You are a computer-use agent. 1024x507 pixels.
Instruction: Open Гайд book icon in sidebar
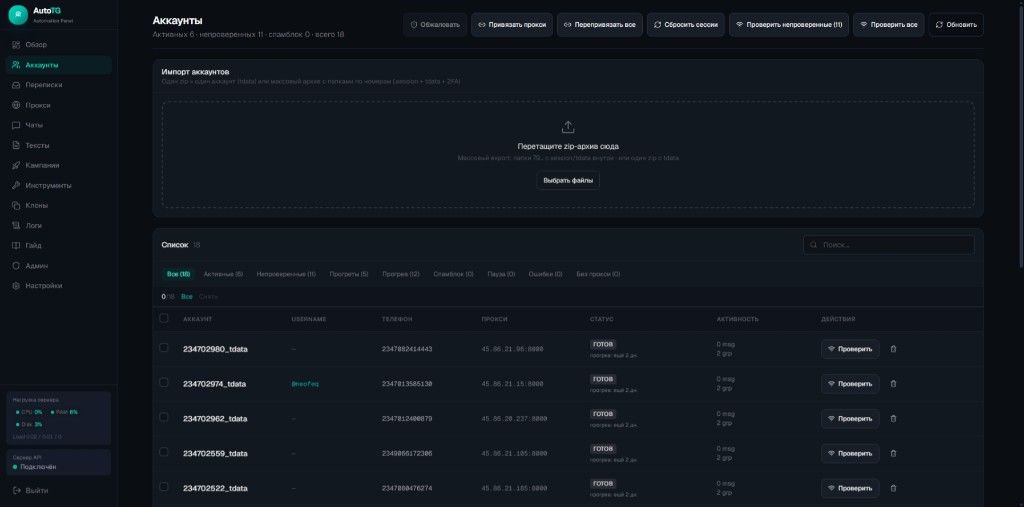tap(16, 246)
